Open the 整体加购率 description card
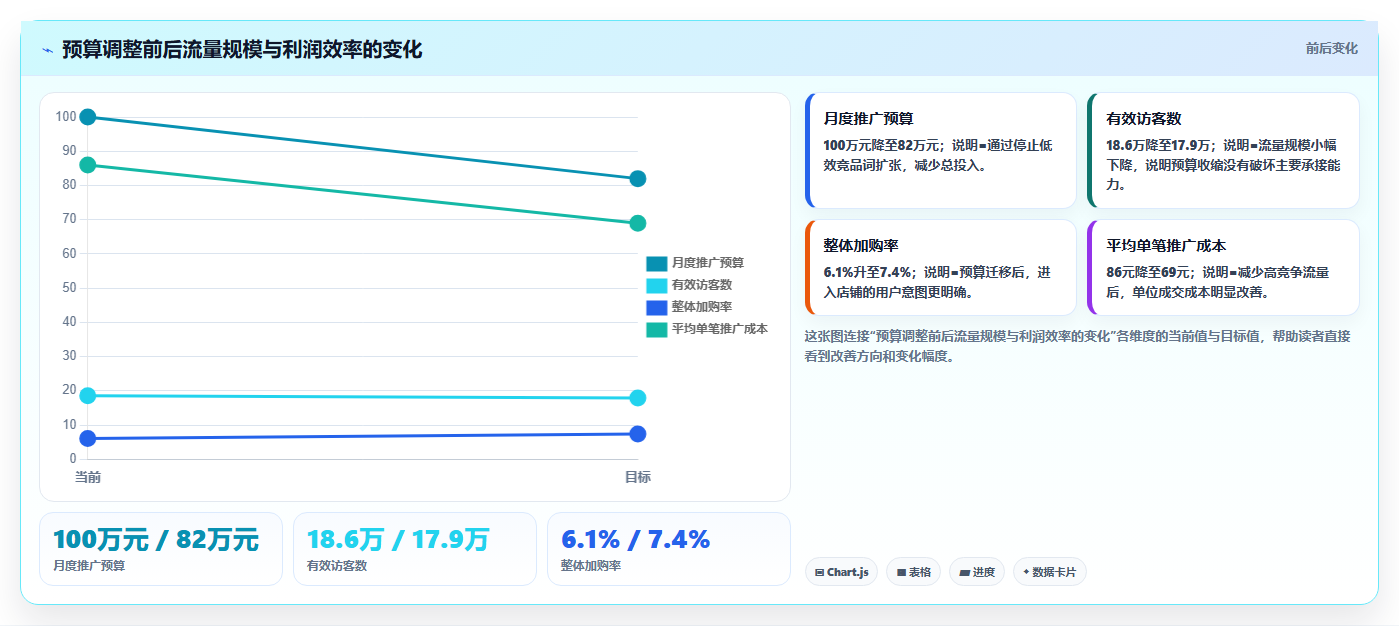Viewport: 1399px width, 626px height. click(x=940, y=267)
